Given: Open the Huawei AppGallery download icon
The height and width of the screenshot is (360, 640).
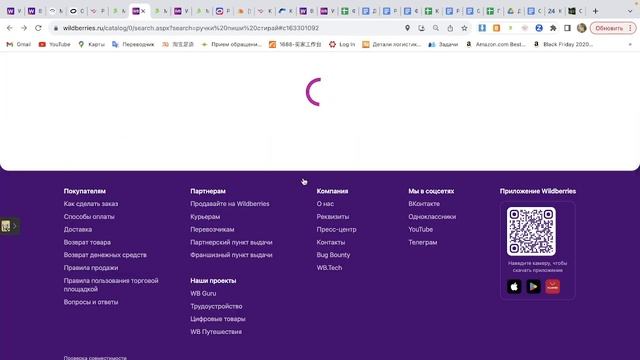Looking at the screenshot, I should (x=553, y=287).
